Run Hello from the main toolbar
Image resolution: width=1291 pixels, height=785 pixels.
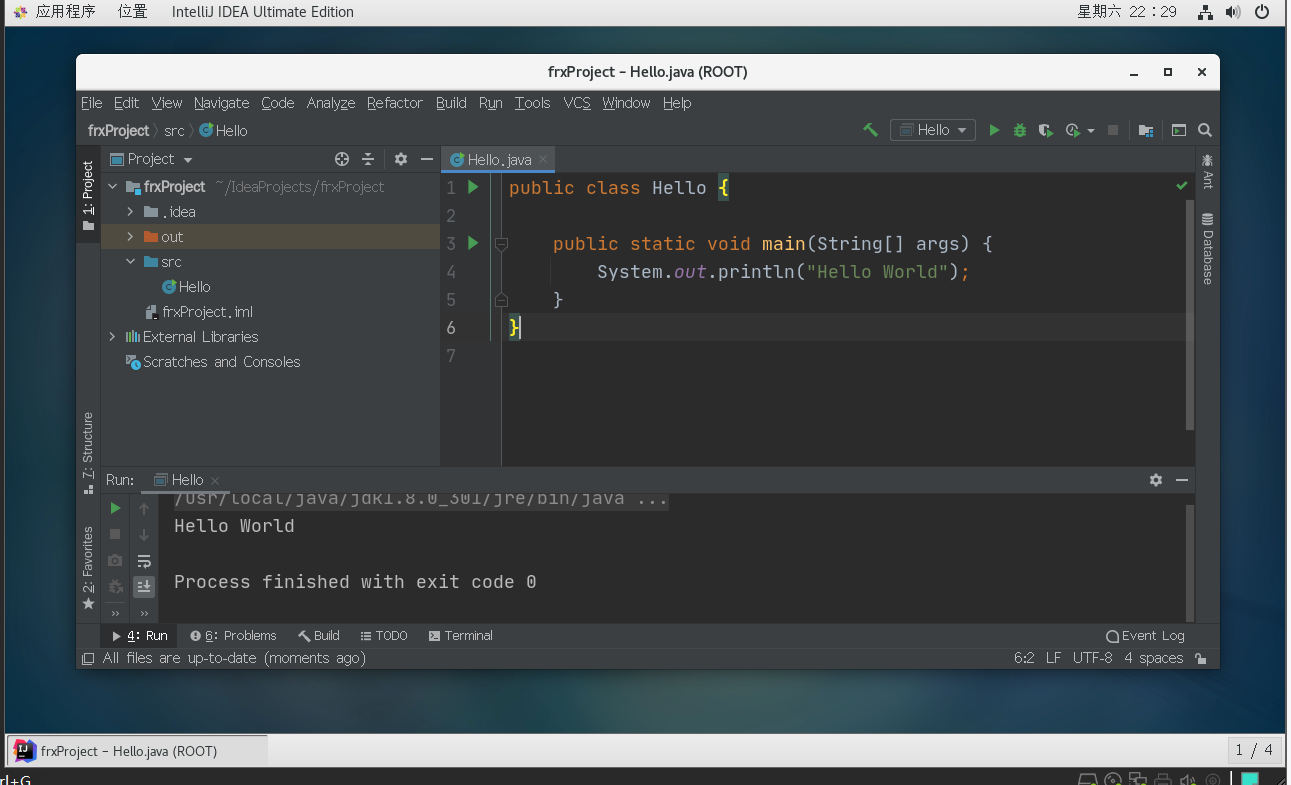click(994, 130)
